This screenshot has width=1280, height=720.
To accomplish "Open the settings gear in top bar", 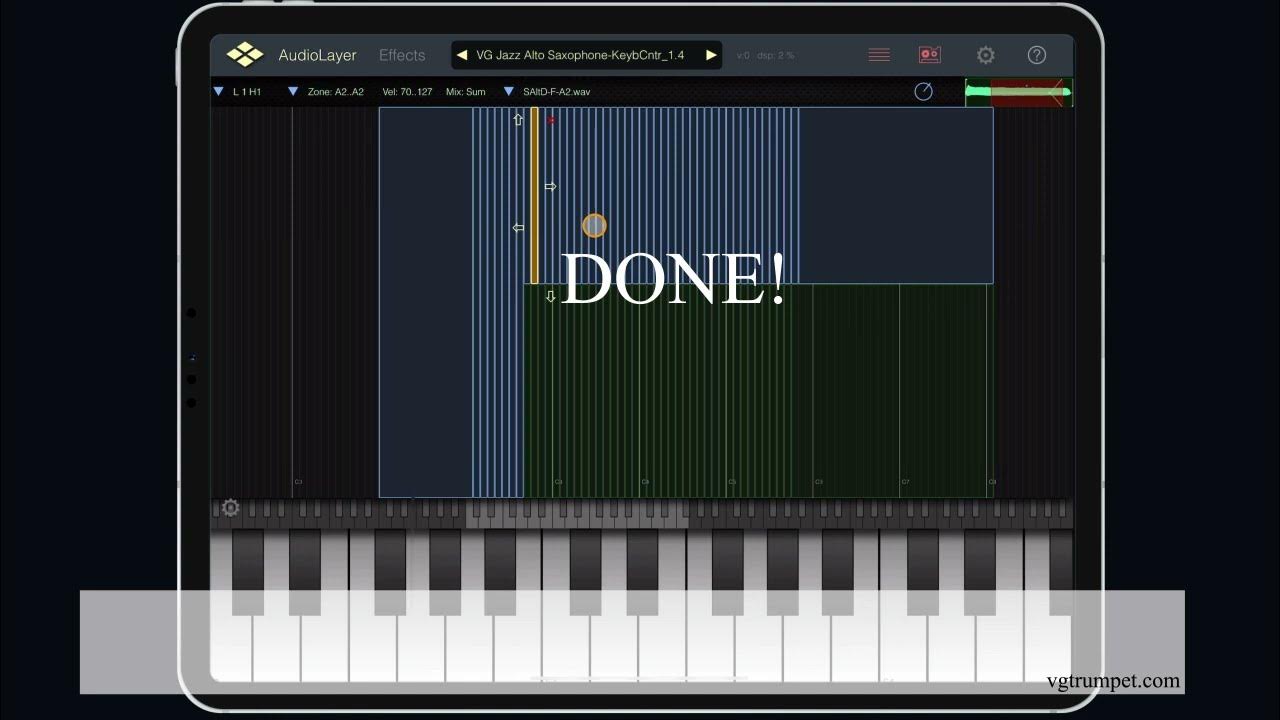I will pyautogui.click(x=986, y=55).
